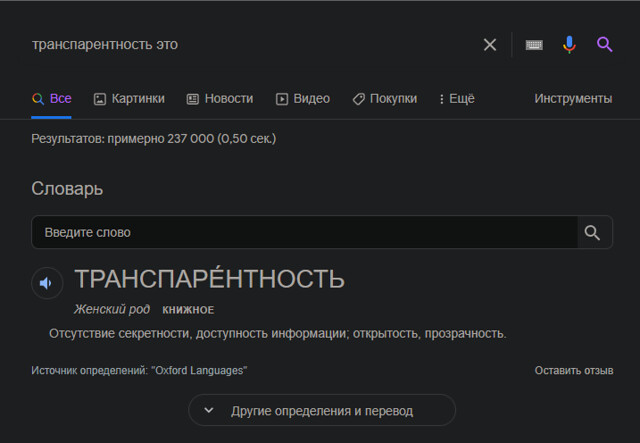
Task: Click the 'Женский род' grammar label
Action: pos(112,309)
